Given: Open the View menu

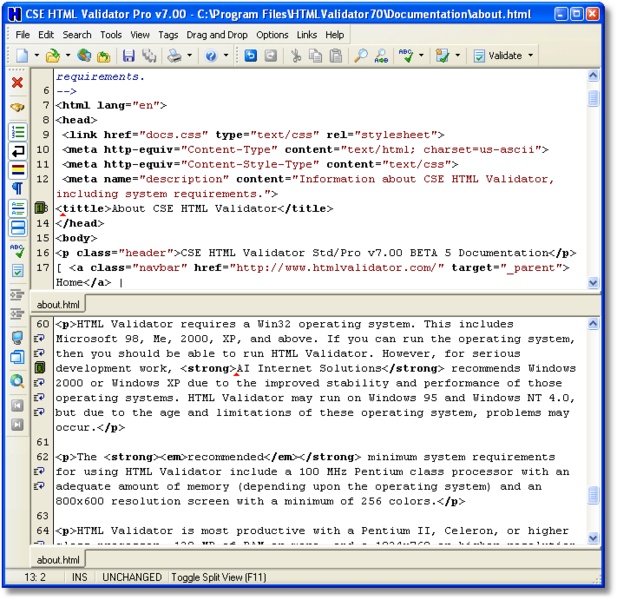Looking at the screenshot, I should [x=140, y=35].
